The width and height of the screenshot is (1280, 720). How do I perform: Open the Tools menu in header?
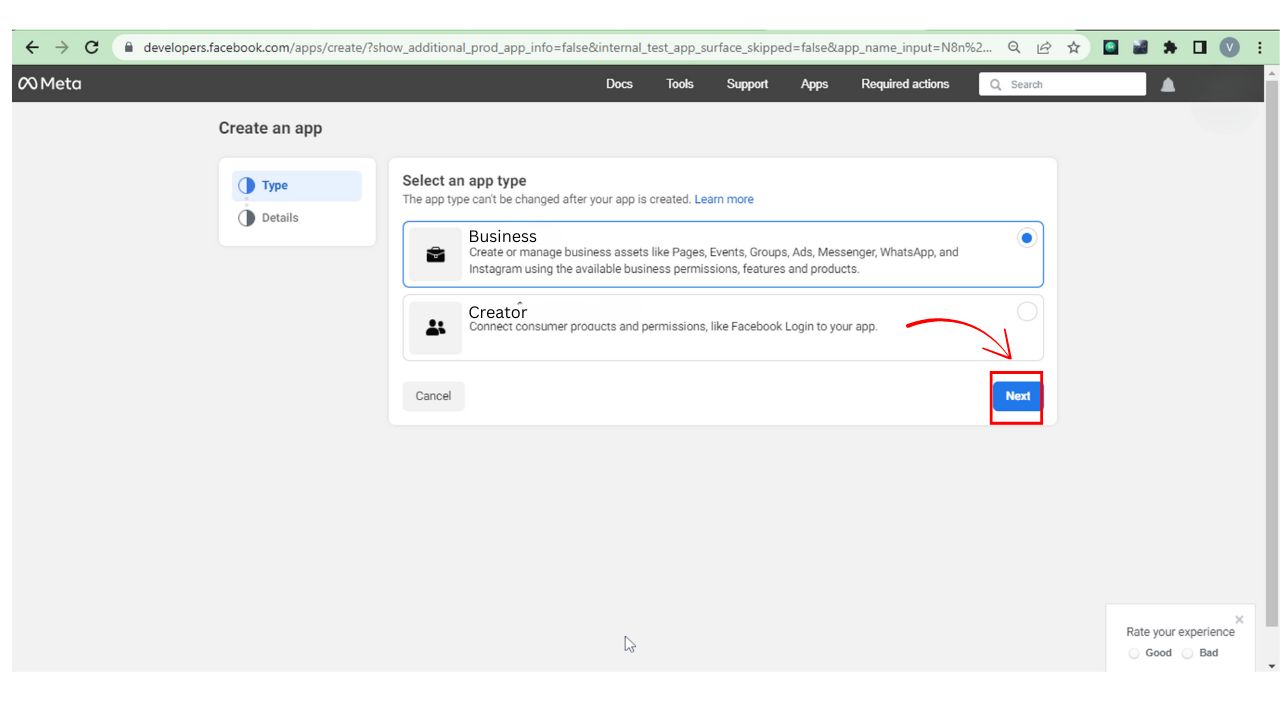pyautogui.click(x=680, y=84)
